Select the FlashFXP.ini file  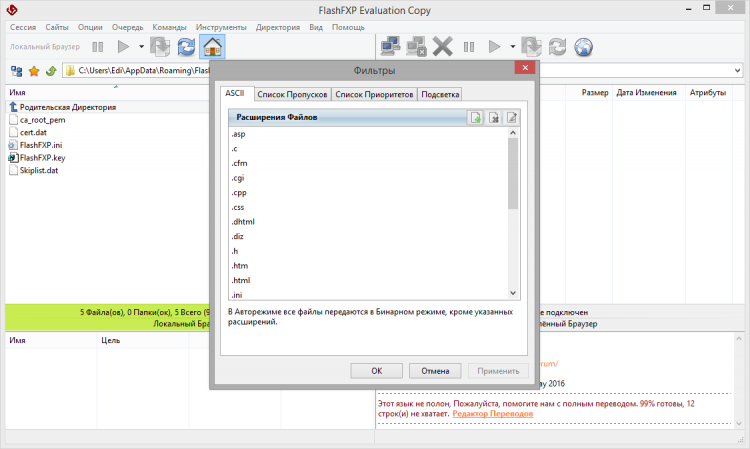pyautogui.click(x=41, y=145)
